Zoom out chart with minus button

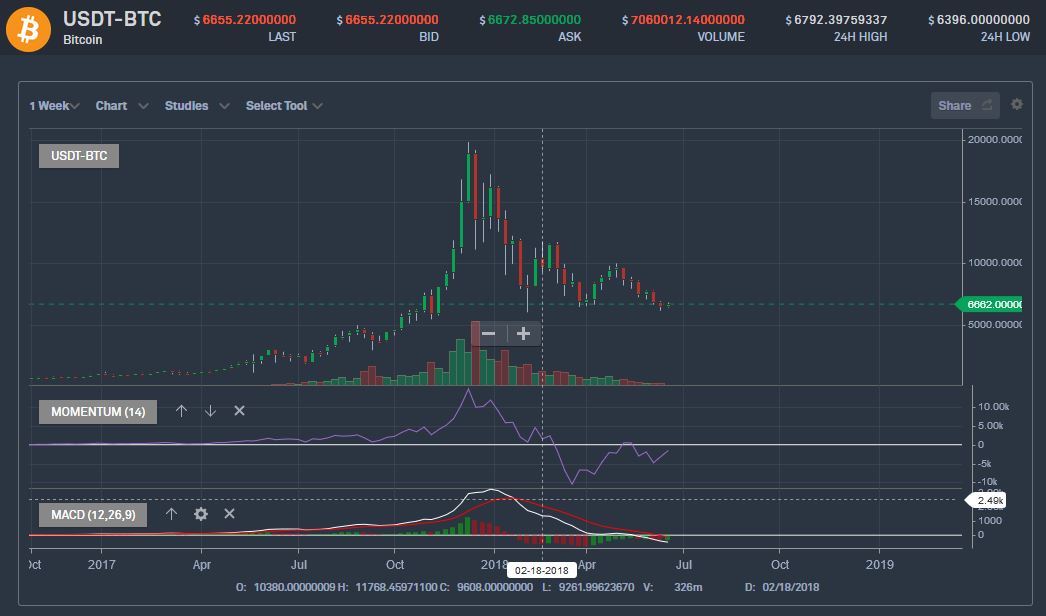488,334
